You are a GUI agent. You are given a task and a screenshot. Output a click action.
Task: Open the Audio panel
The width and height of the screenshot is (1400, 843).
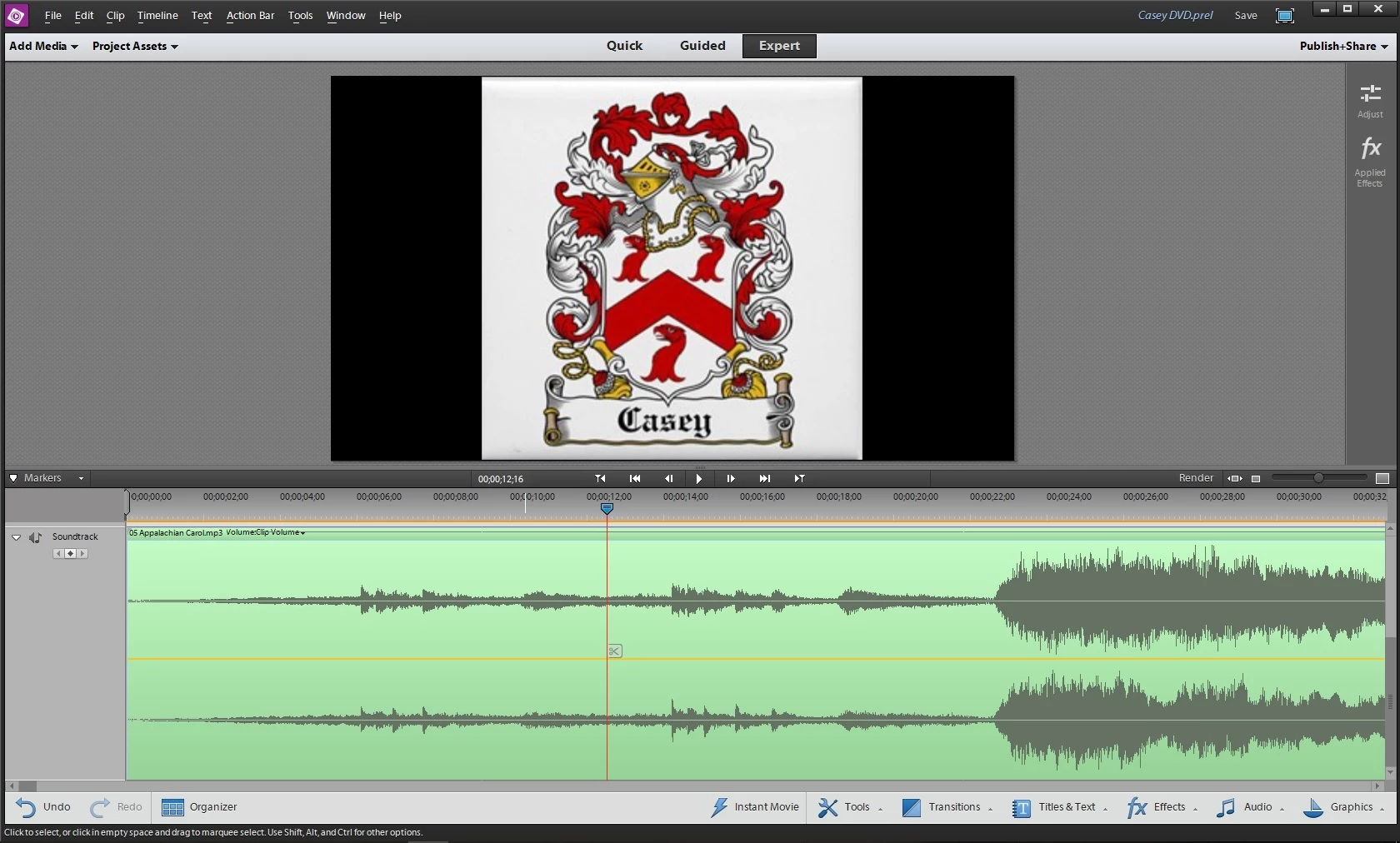[1250, 807]
